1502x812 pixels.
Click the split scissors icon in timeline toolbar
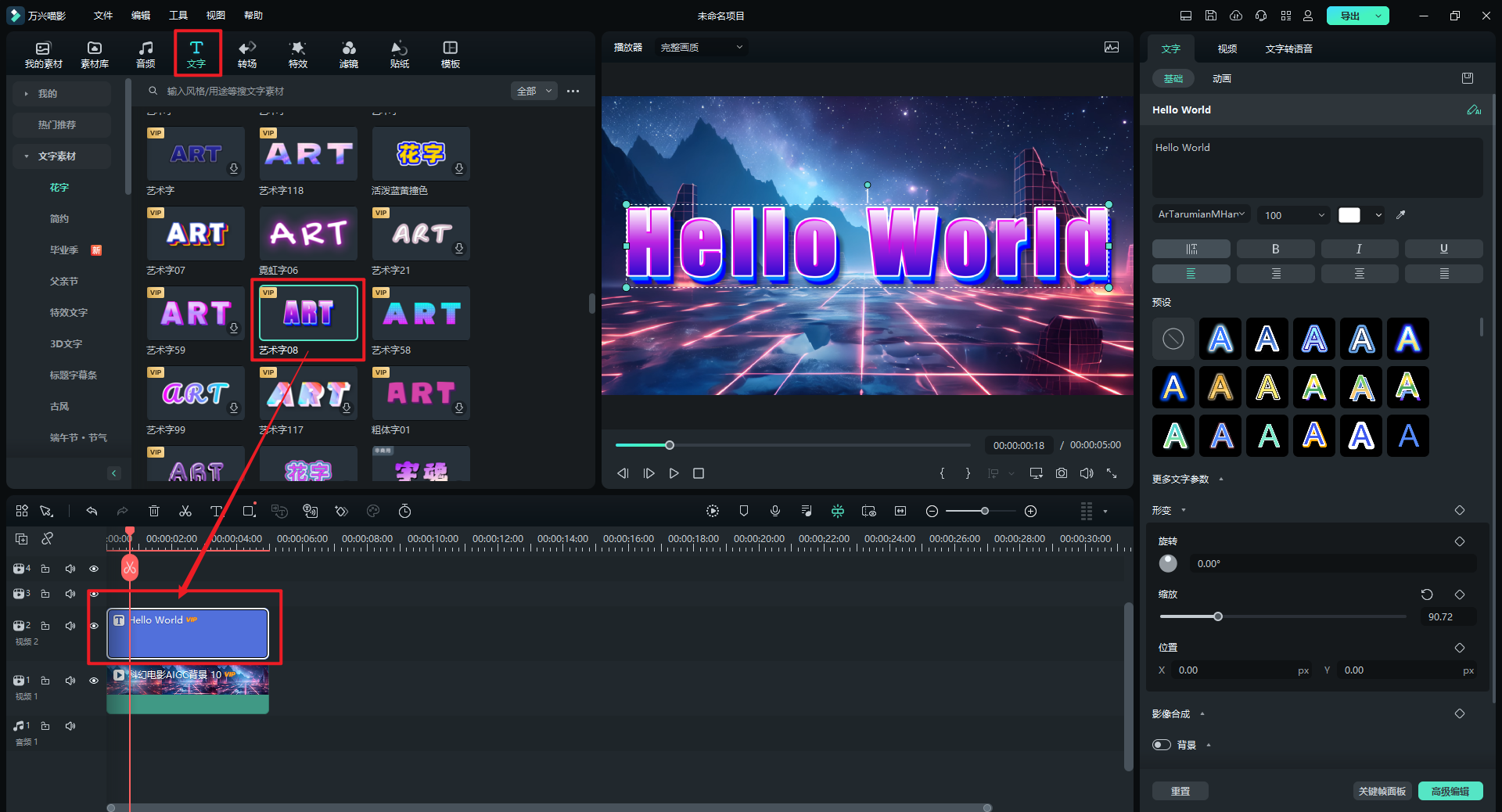[x=185, y=511]
